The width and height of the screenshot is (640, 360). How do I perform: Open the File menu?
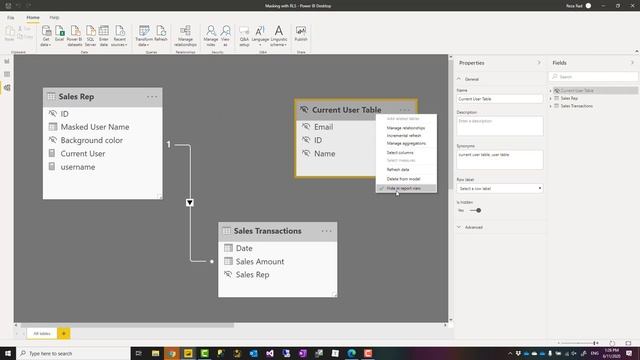(x=11, y=18)
